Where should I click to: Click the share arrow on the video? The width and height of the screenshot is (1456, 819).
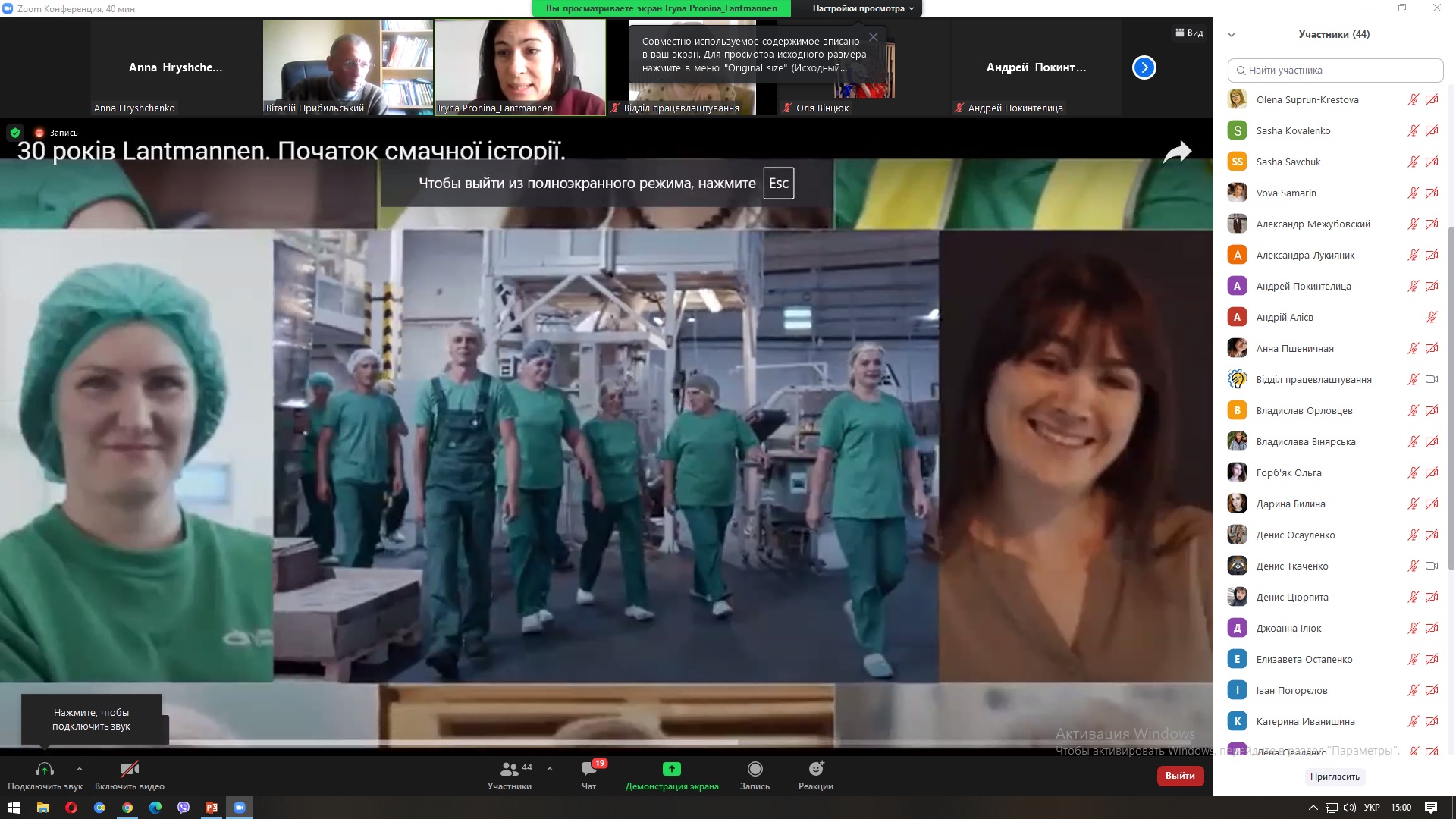click(1177, 152)
